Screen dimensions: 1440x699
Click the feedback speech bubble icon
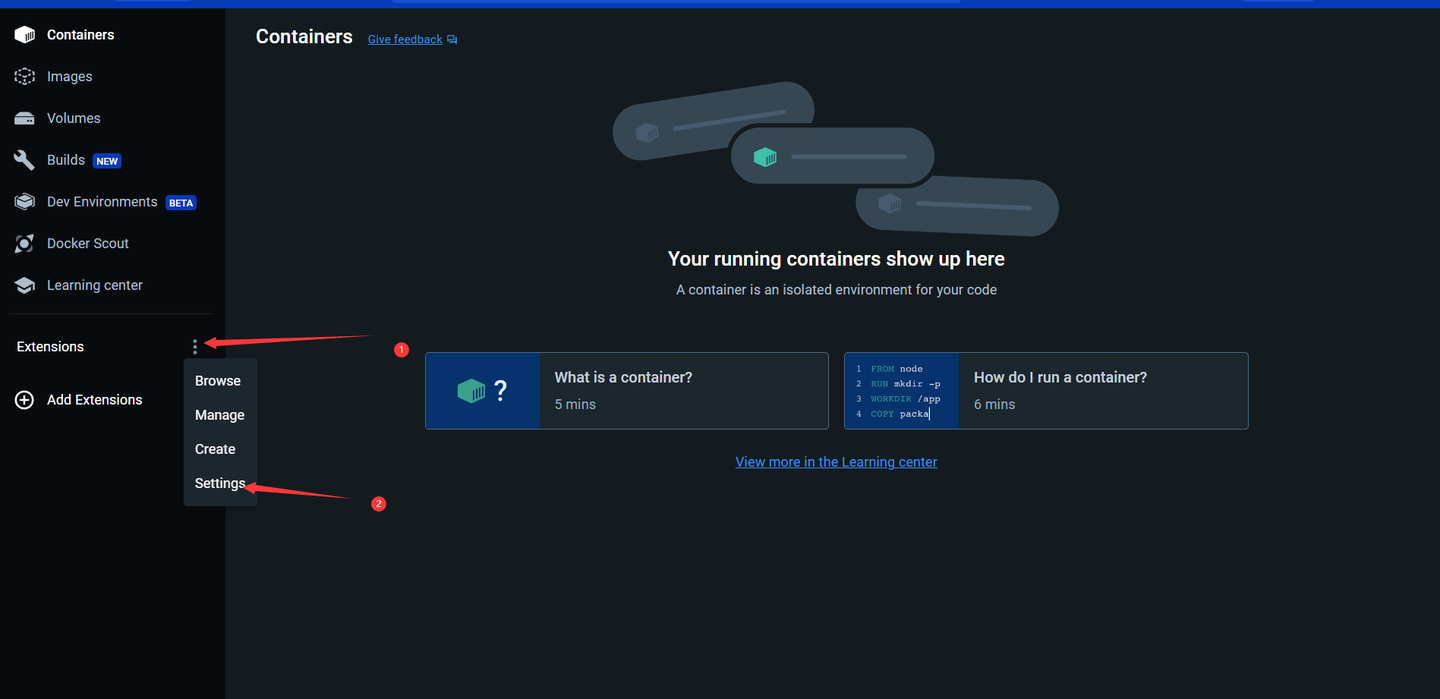(451, 39)
